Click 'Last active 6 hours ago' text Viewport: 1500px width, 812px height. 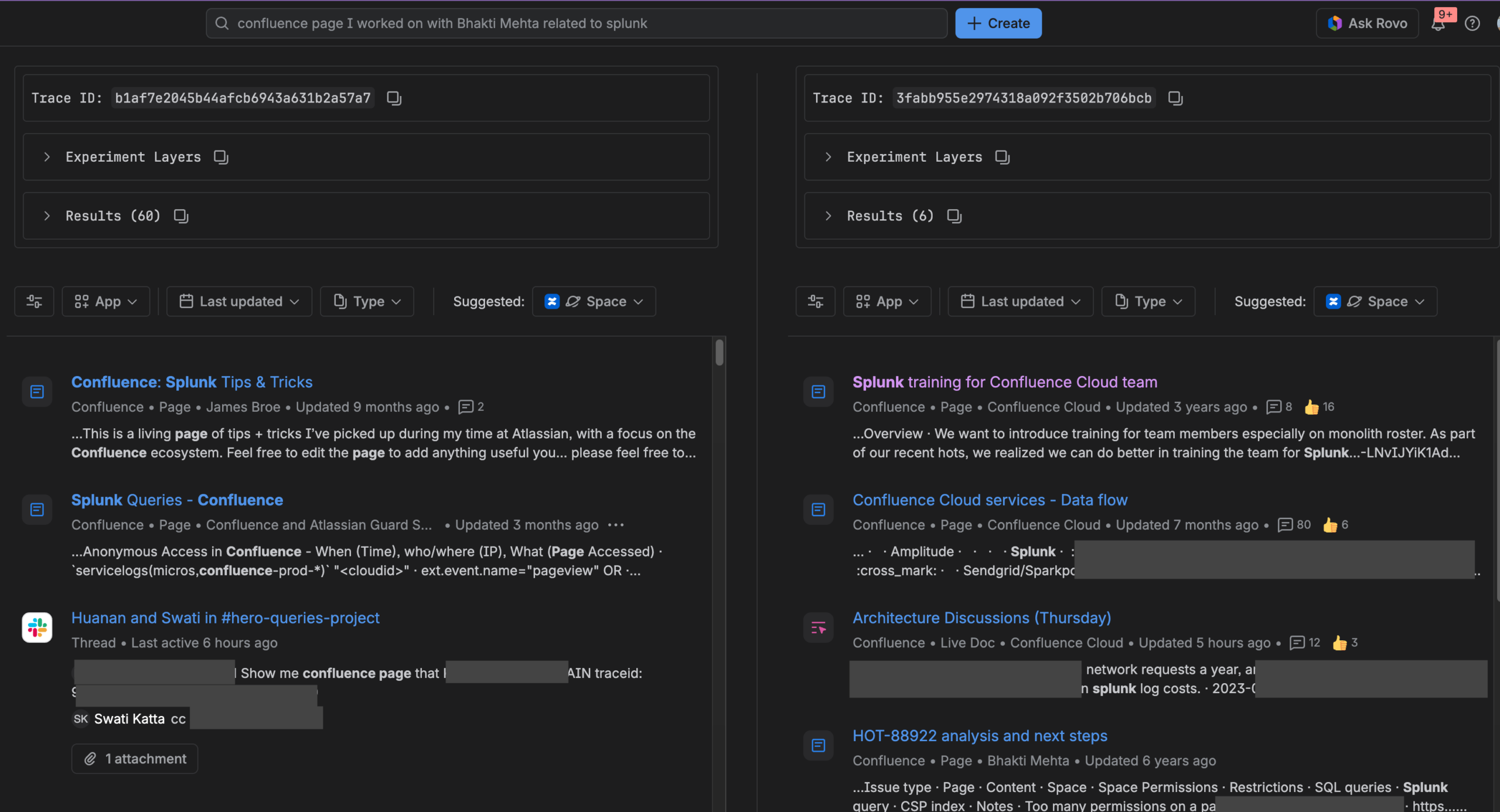tap(204, 643)
